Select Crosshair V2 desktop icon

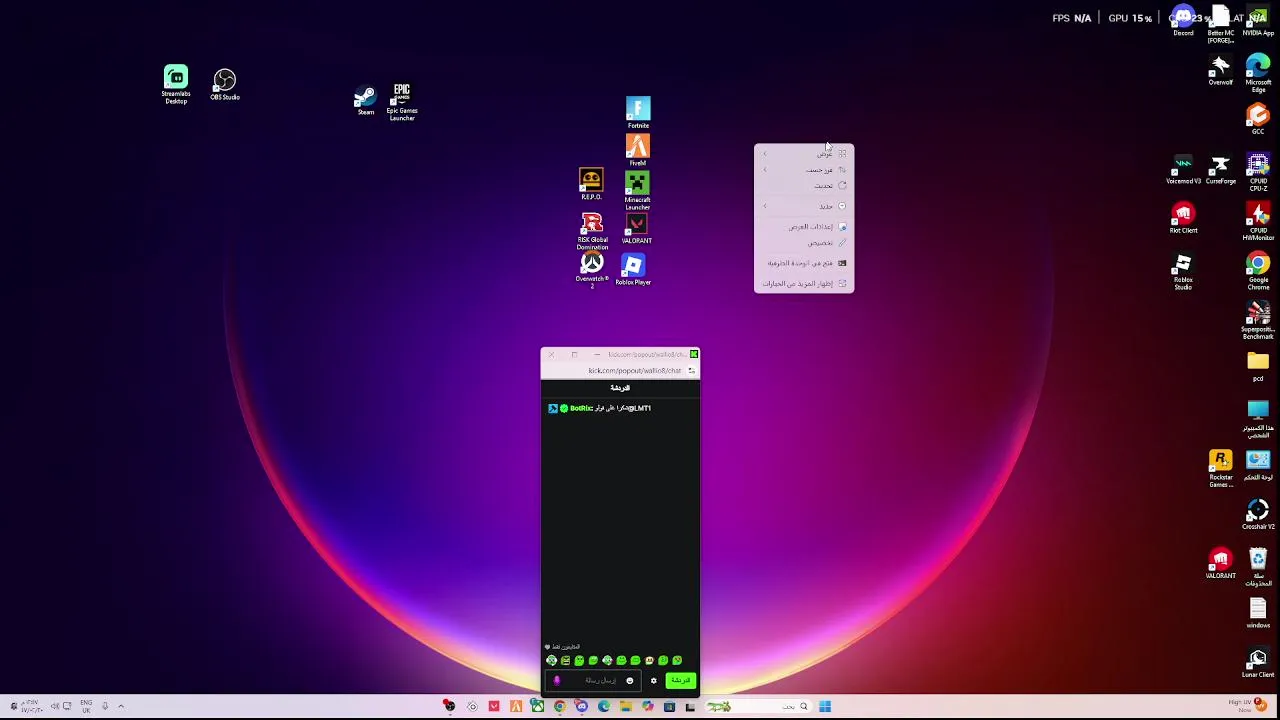(1258, 516)
